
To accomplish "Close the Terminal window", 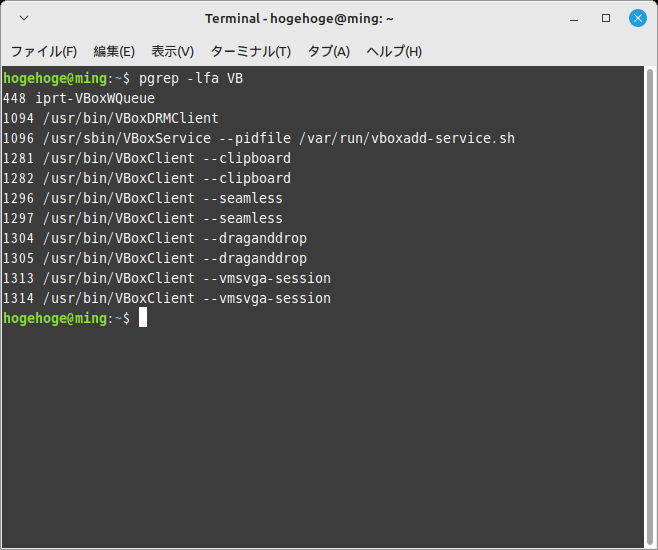I will [x=637, y=18].
